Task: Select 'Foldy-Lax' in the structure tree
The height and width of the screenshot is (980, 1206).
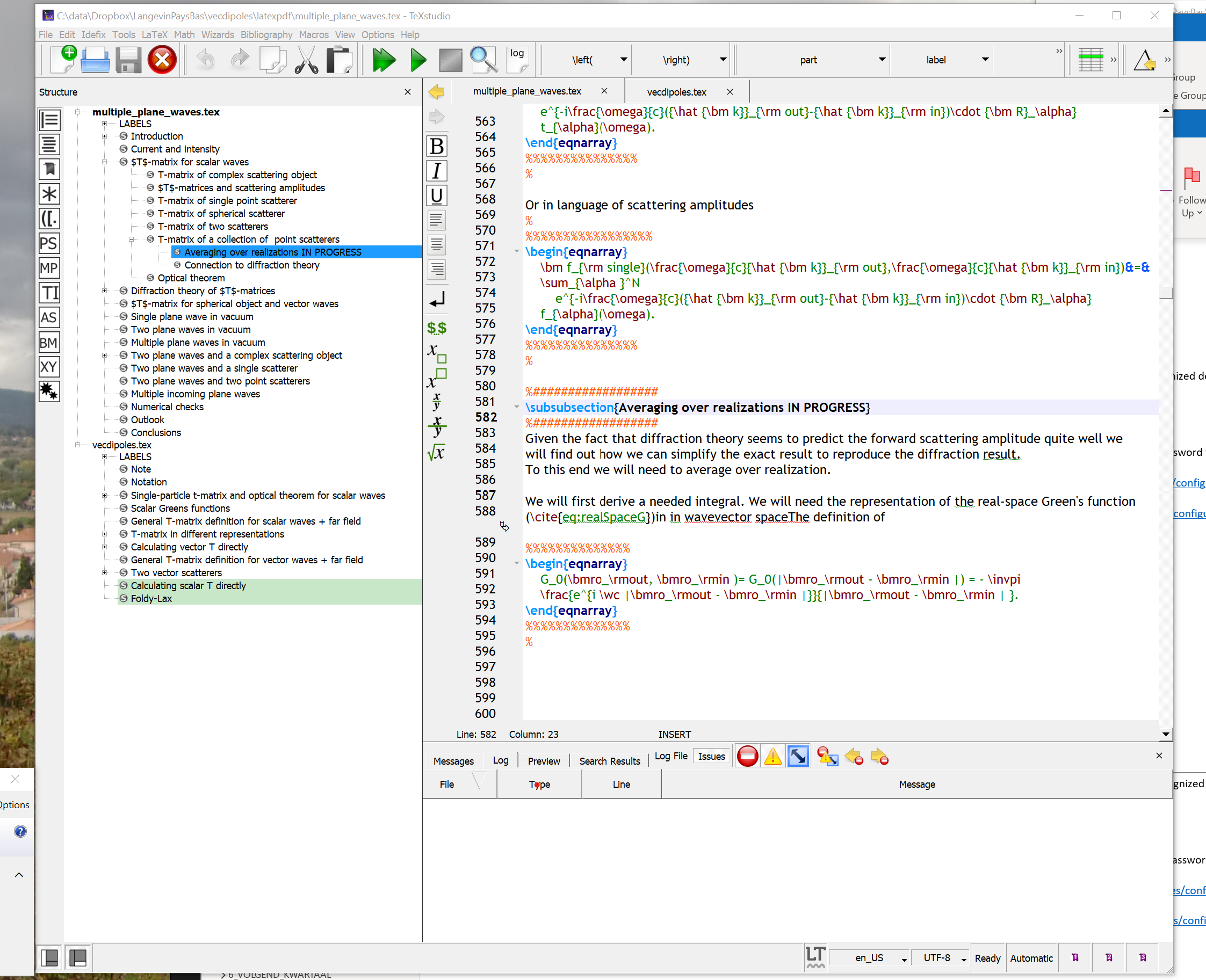Action: (x=151, y=598)
